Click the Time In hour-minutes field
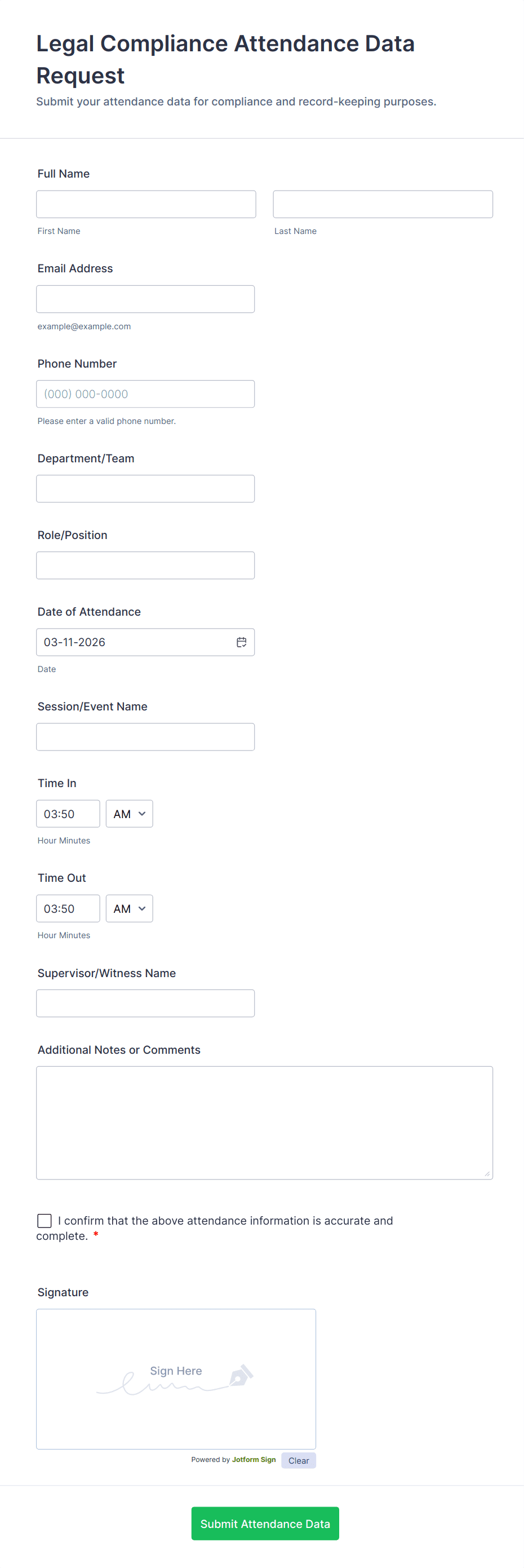The image size is (524, 1568). point(68,814)
